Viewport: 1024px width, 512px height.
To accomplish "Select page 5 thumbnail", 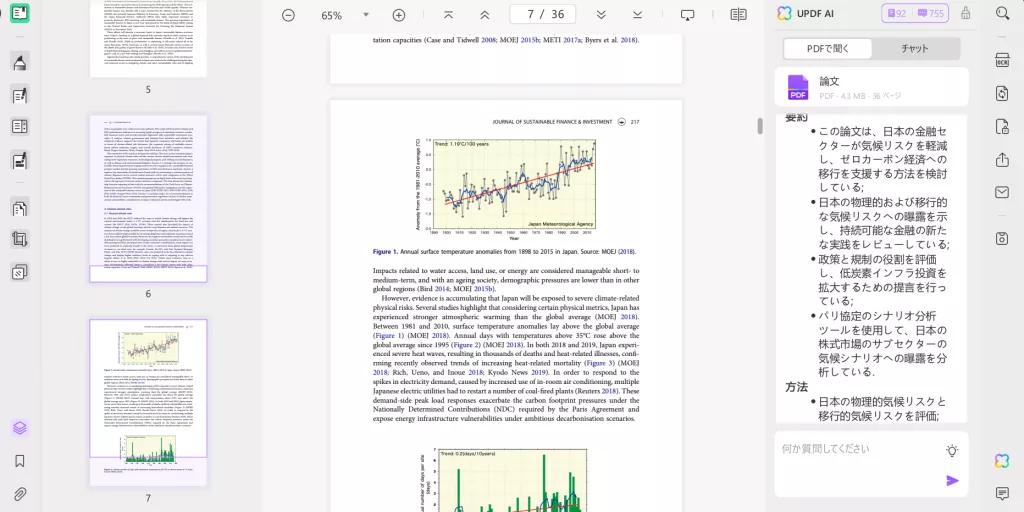I will click(x=148, y=39).
